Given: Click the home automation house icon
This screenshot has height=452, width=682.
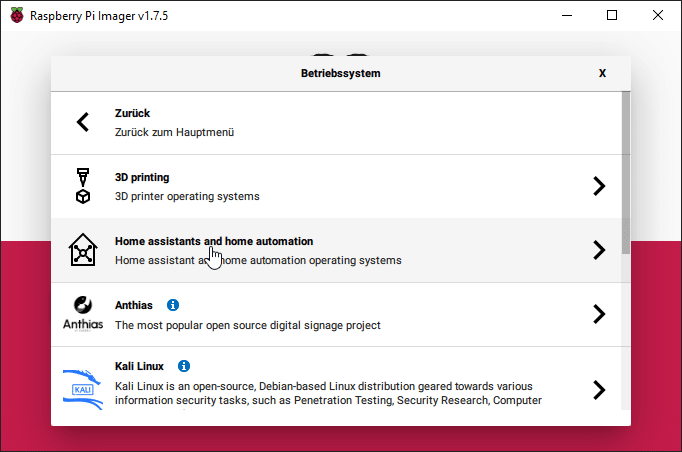Looking at the screenshot, I should pyautogui.click(x=83, y=250).
